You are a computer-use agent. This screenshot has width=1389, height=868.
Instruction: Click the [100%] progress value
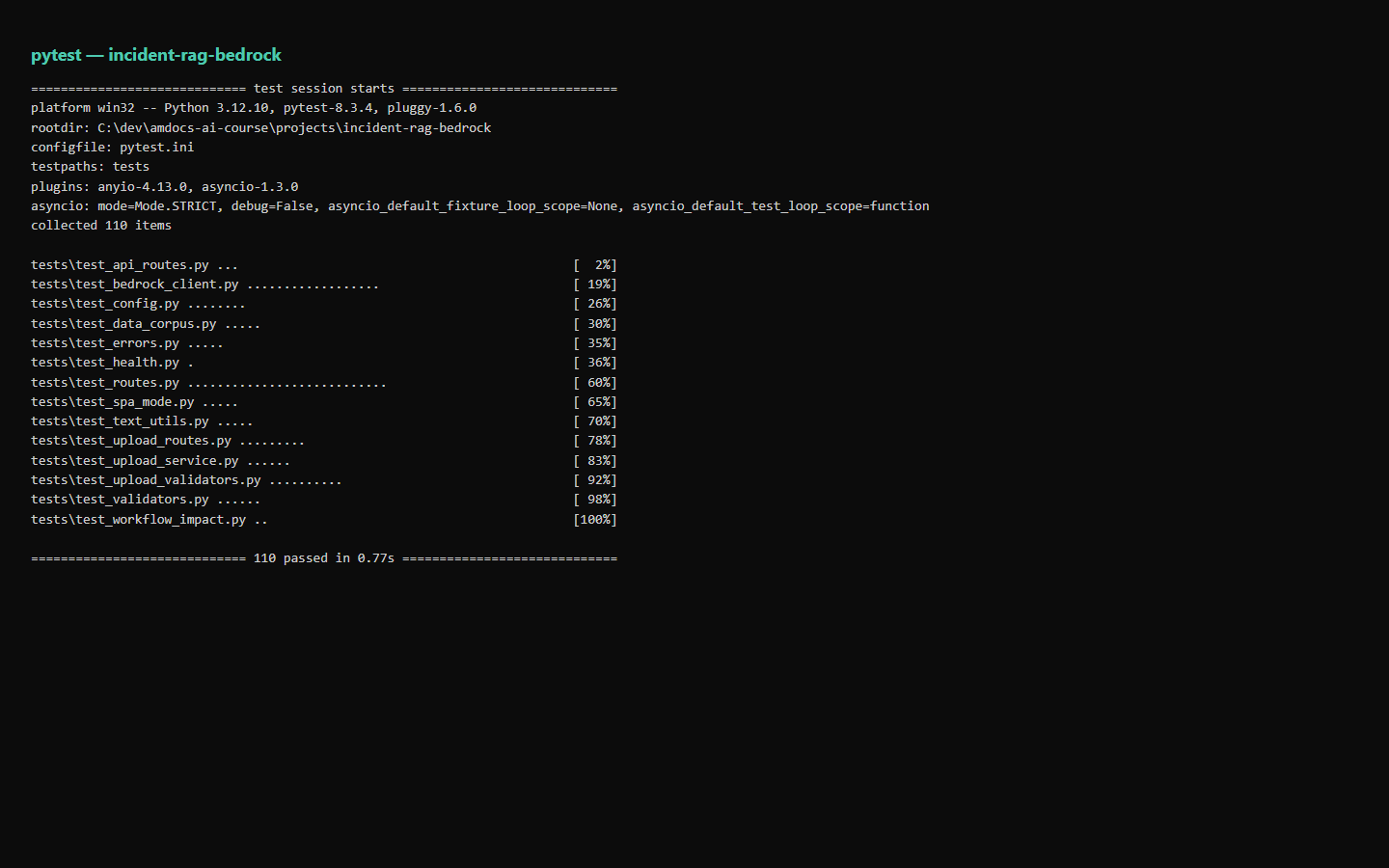[595, 520]
